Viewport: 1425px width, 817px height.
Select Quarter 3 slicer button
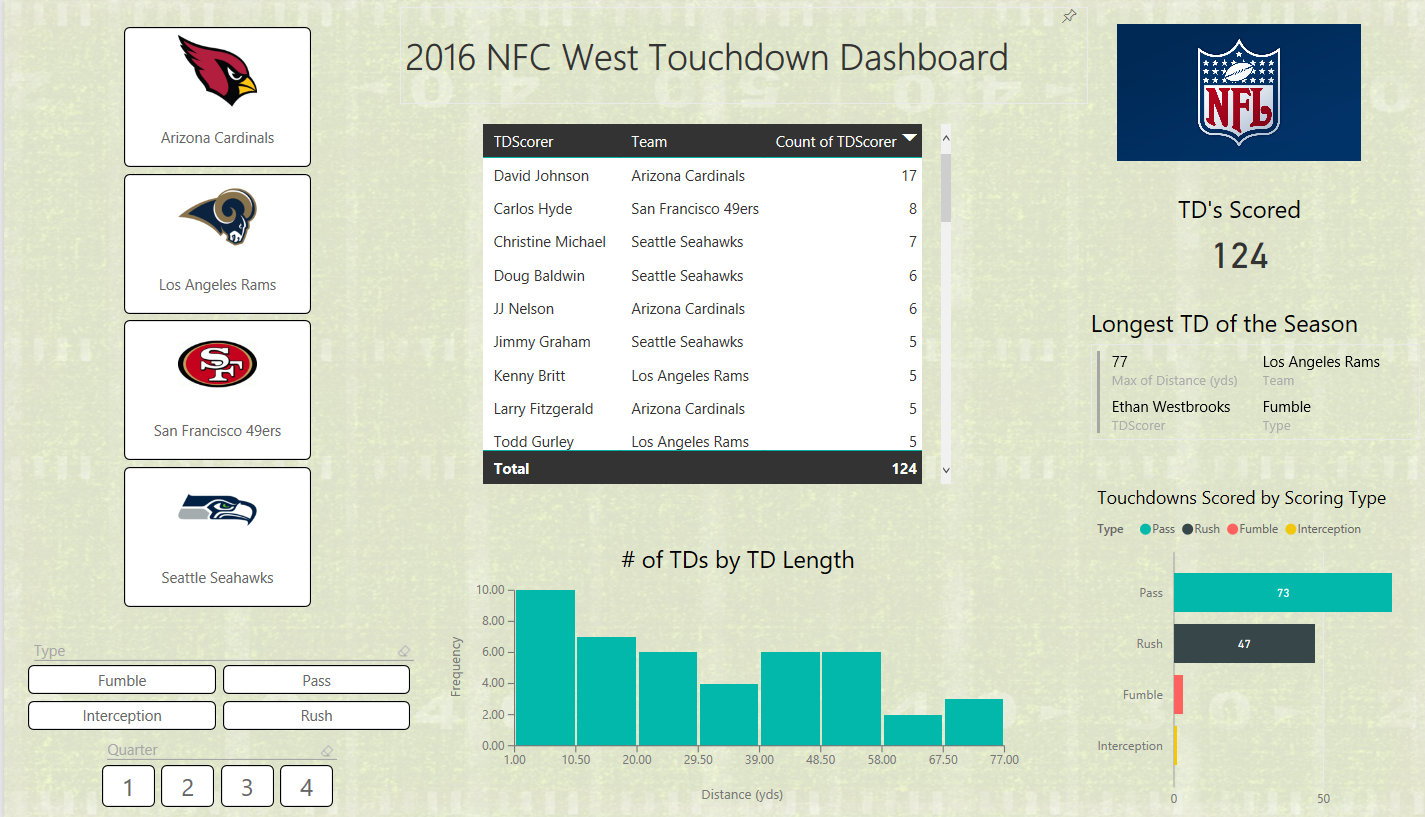247,786
